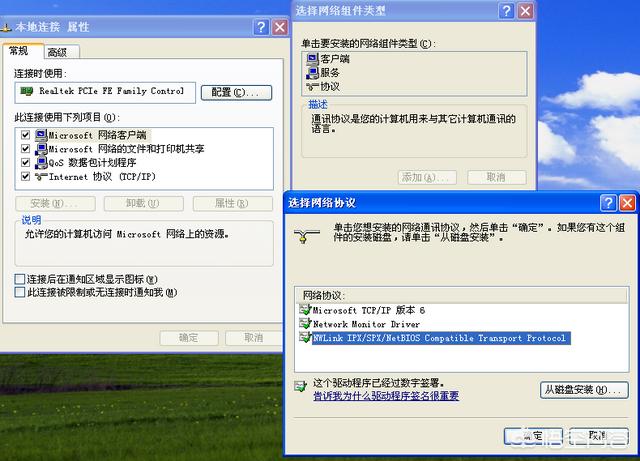Close the 选择网络组件类型 window
The width and height of the screenshot is (640, 461).
525,11
